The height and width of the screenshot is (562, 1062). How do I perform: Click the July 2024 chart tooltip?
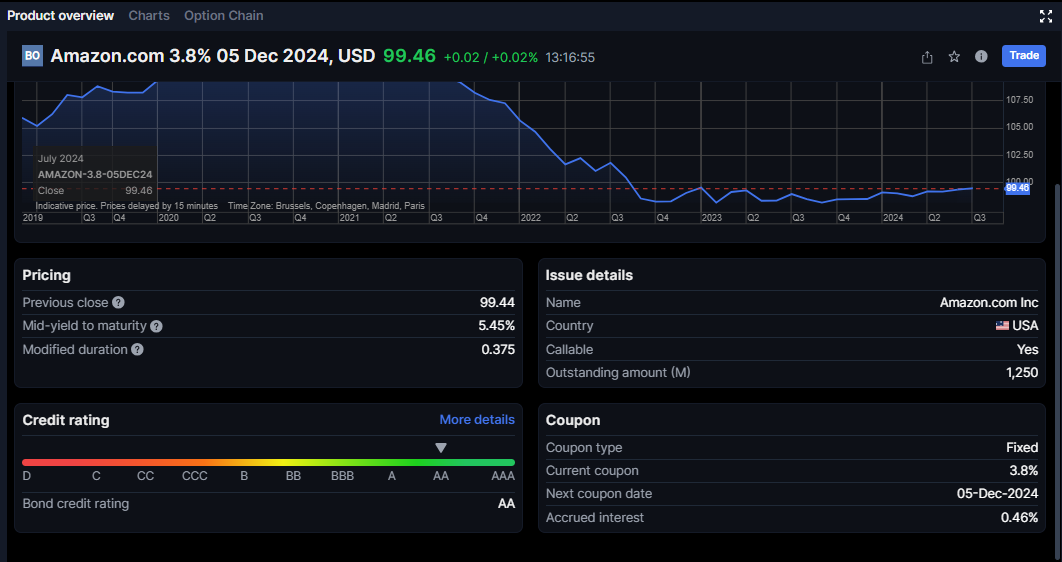click(95, 175)
